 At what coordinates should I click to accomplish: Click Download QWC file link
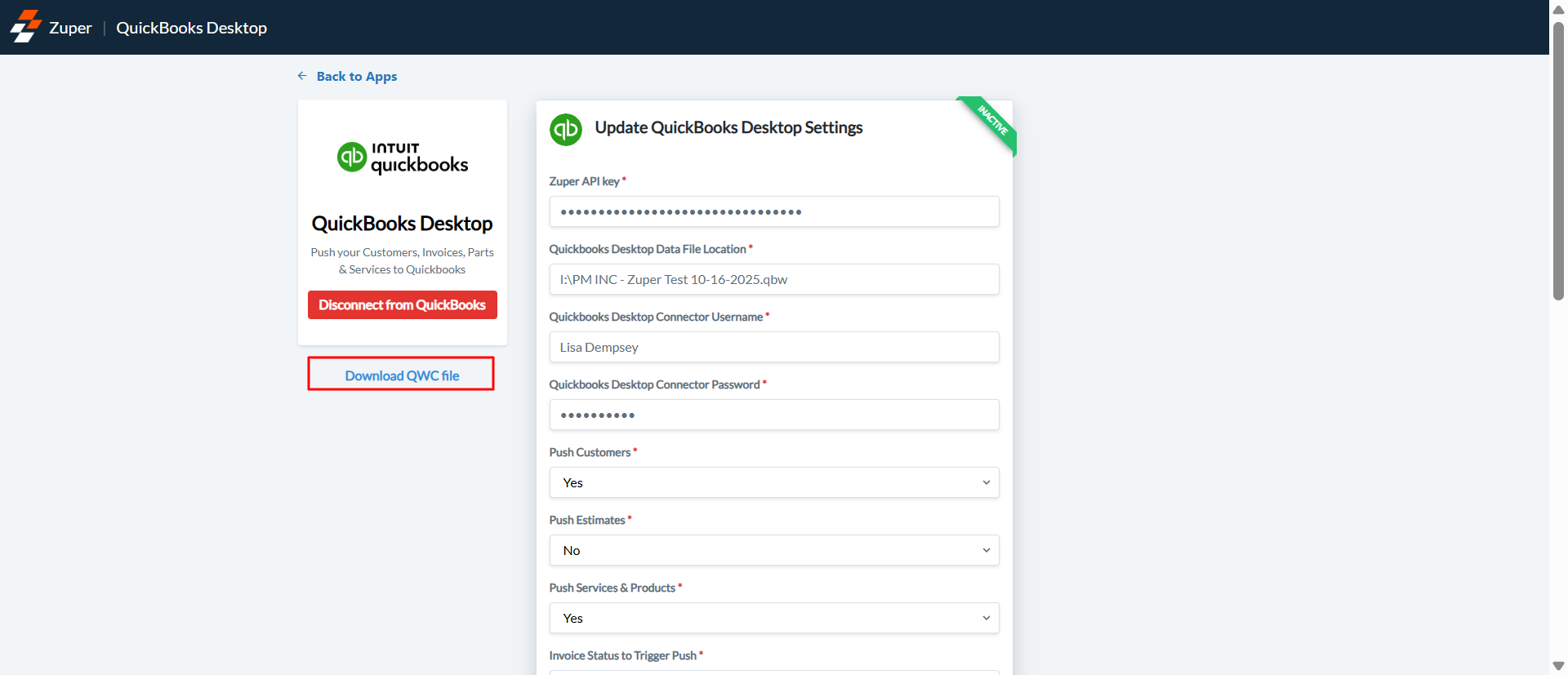pos(402,375)
